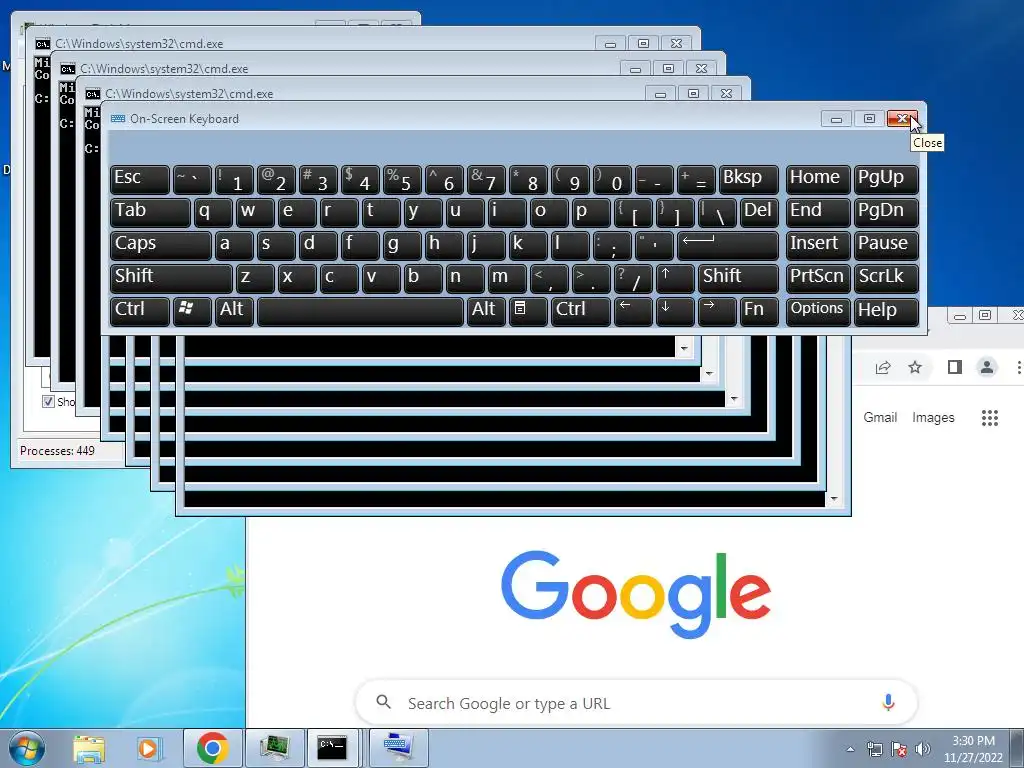Click the backslash key on keyboard
The height and width of the screenshot is (768, 1024).
pos(717,212)
